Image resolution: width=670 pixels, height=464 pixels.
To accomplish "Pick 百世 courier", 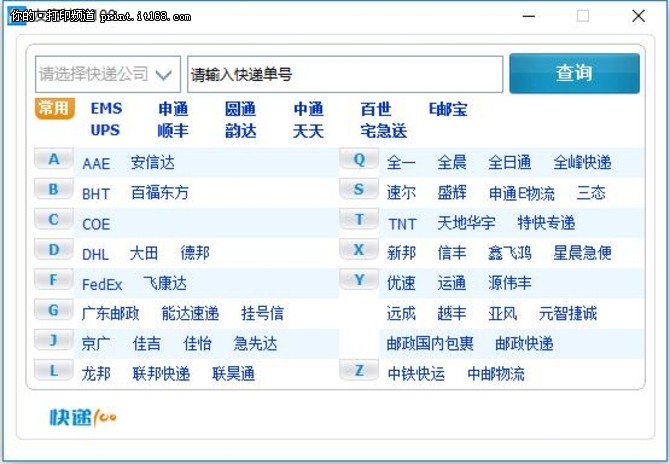I will pyautogui.click(x=376, y=109).
